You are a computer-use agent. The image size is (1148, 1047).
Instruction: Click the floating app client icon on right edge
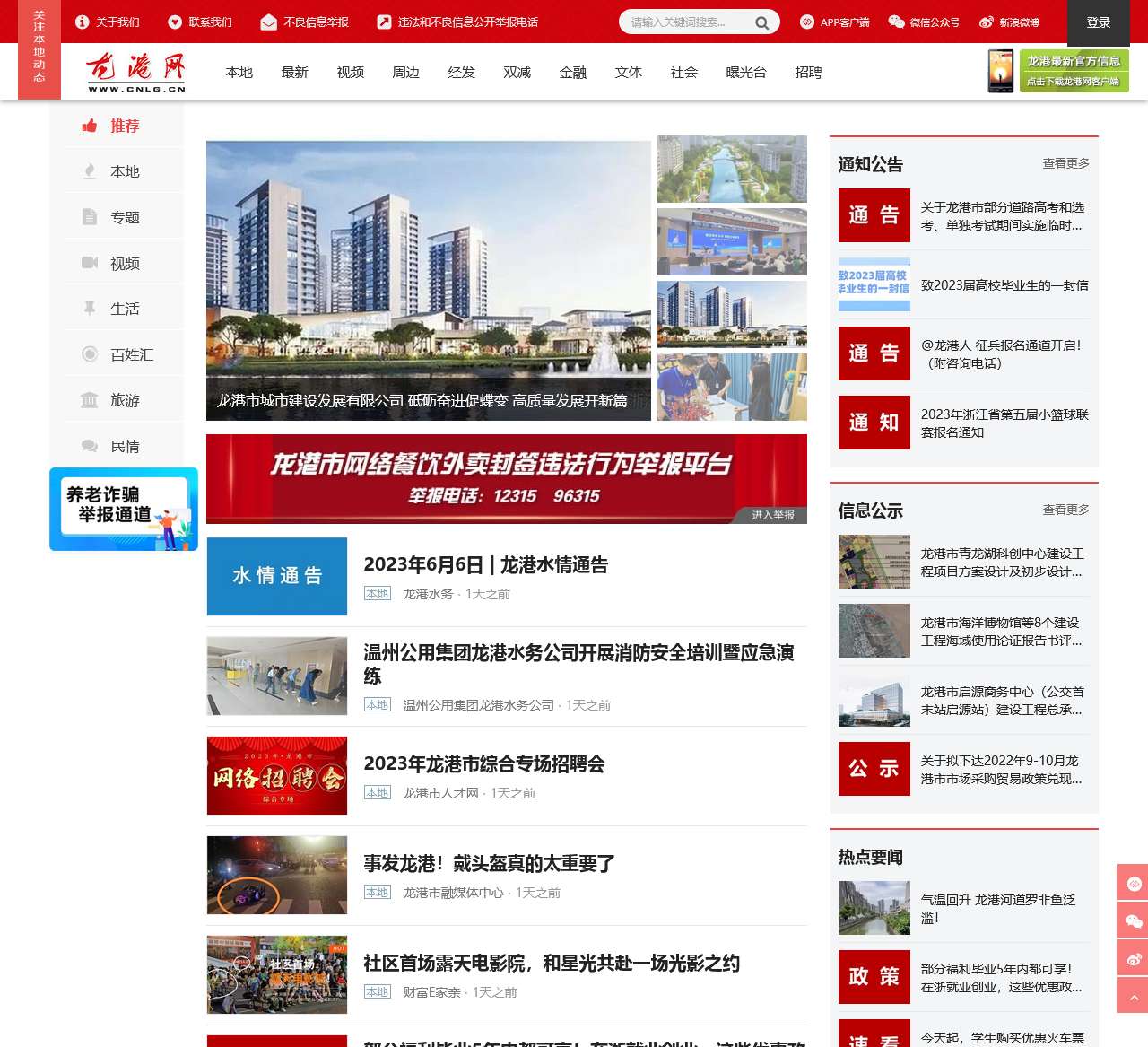pos(1134,883)
